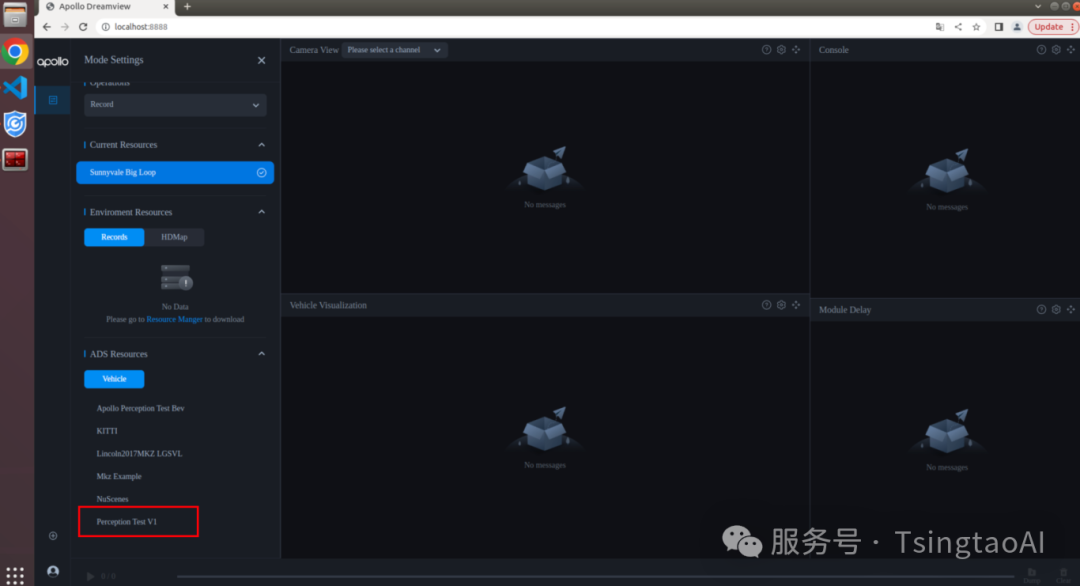
Task: Choose the Mkz Example vehicle
Action: click(118, 477)
